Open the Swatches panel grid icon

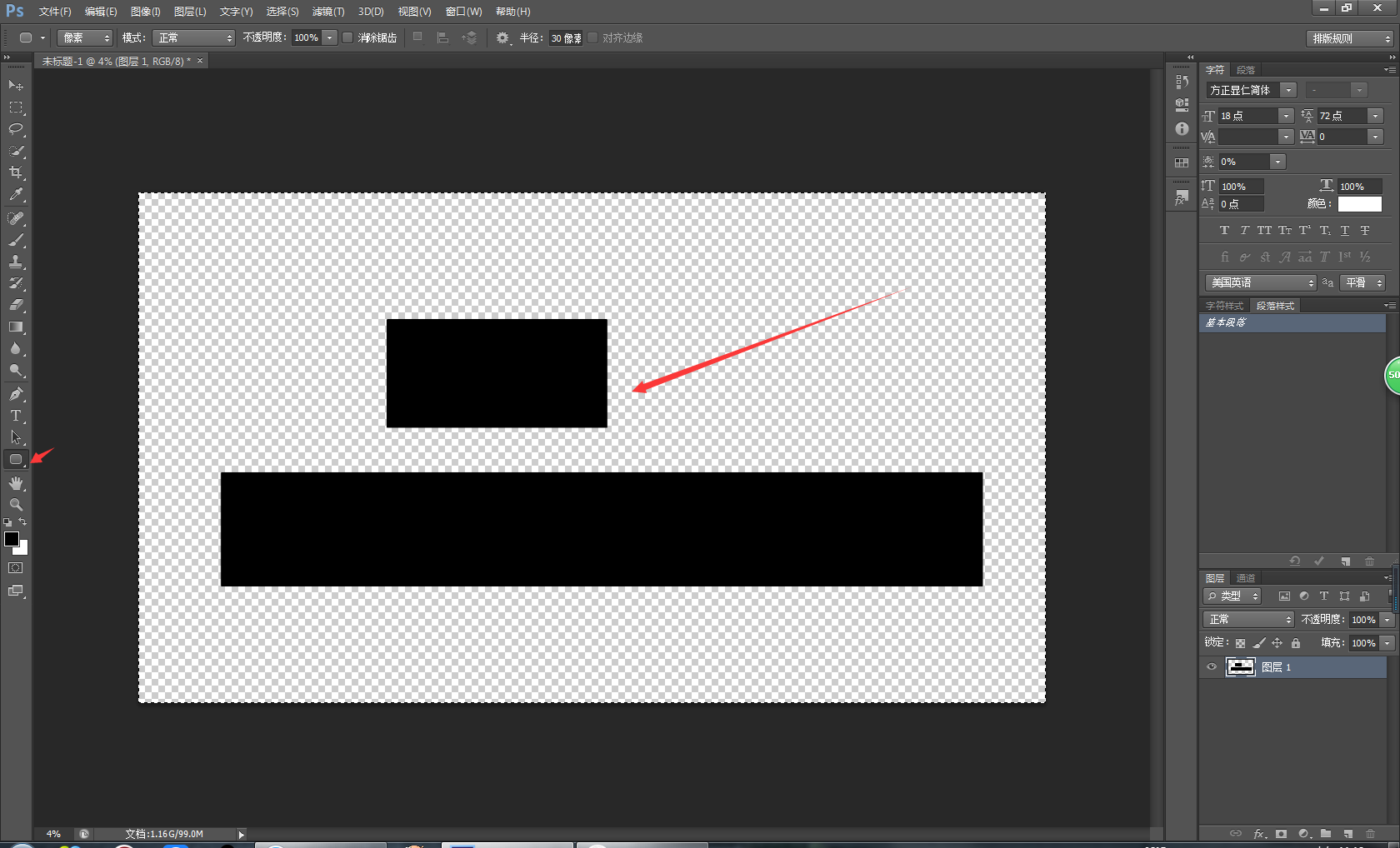[1182, 162]
